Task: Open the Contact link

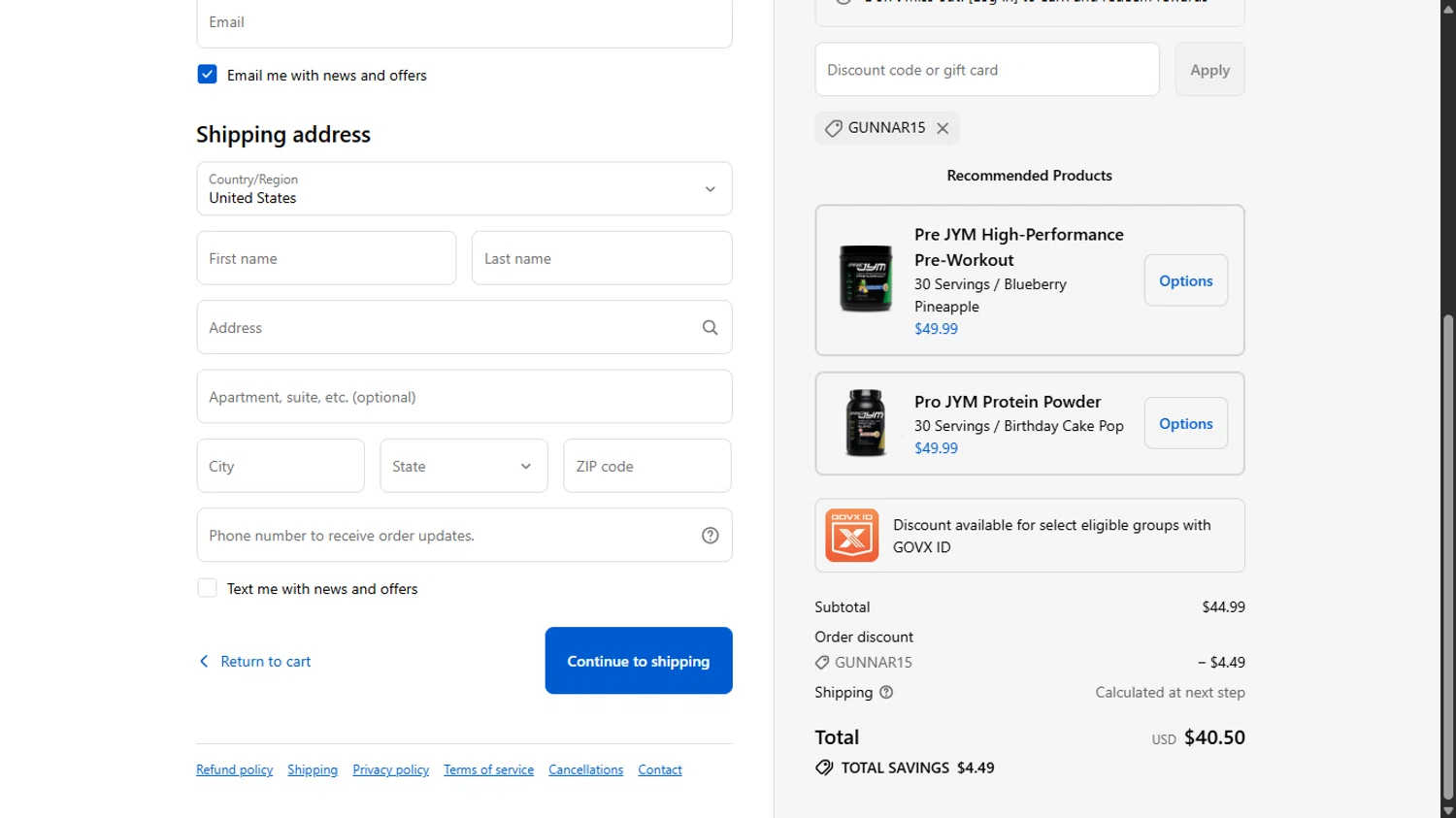Action: pyautogui.click(x=660, y=769)
